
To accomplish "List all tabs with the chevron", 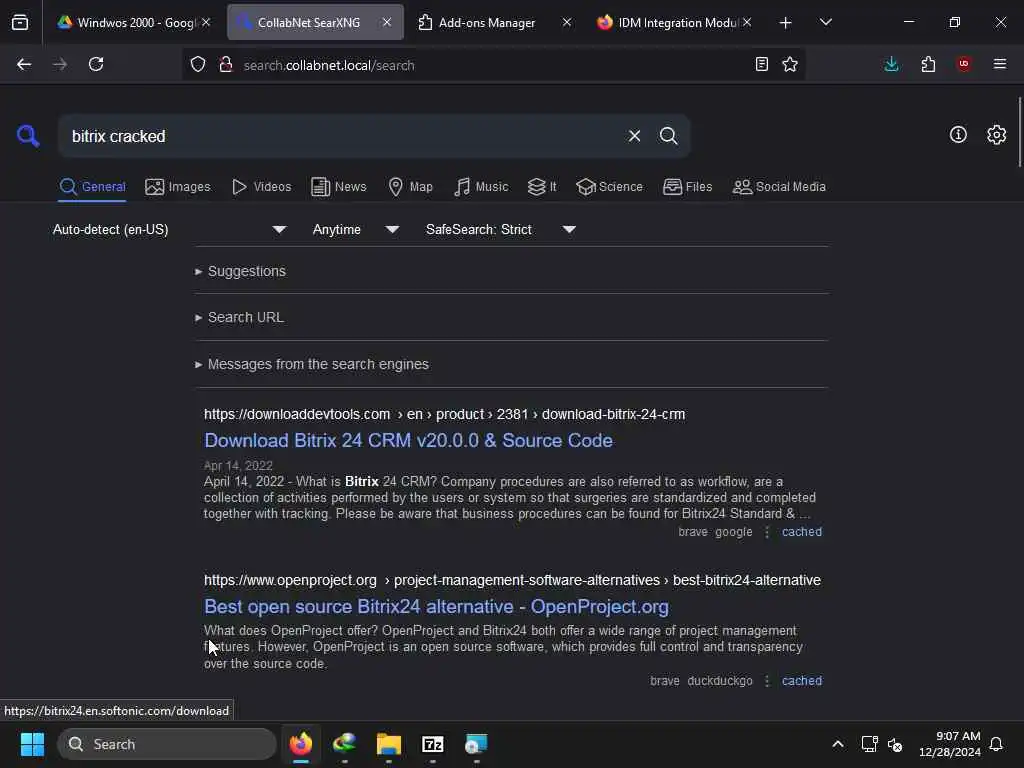I will coord(825,22).
